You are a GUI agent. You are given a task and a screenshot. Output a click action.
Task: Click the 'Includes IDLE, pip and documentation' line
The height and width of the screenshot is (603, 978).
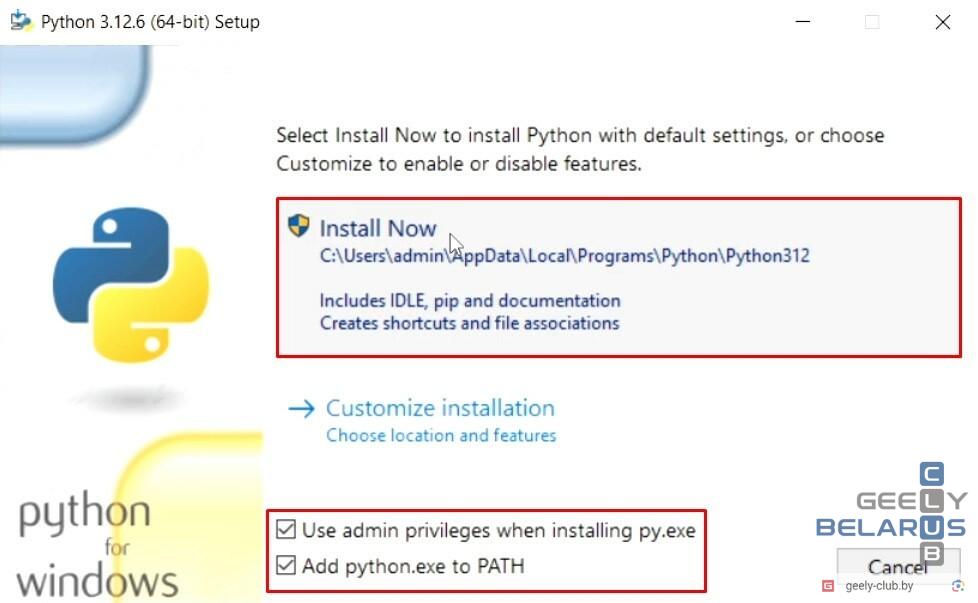[x=470, y=301]
